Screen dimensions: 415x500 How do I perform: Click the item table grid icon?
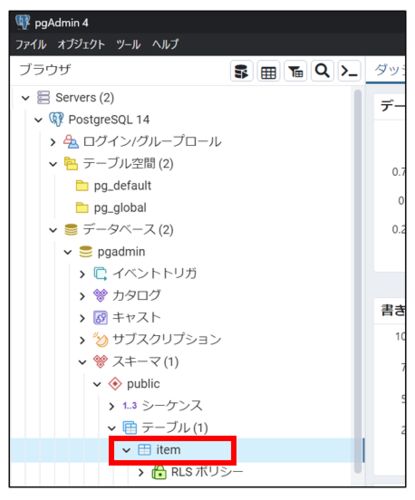pyautogui.click(x=144, y=450)
